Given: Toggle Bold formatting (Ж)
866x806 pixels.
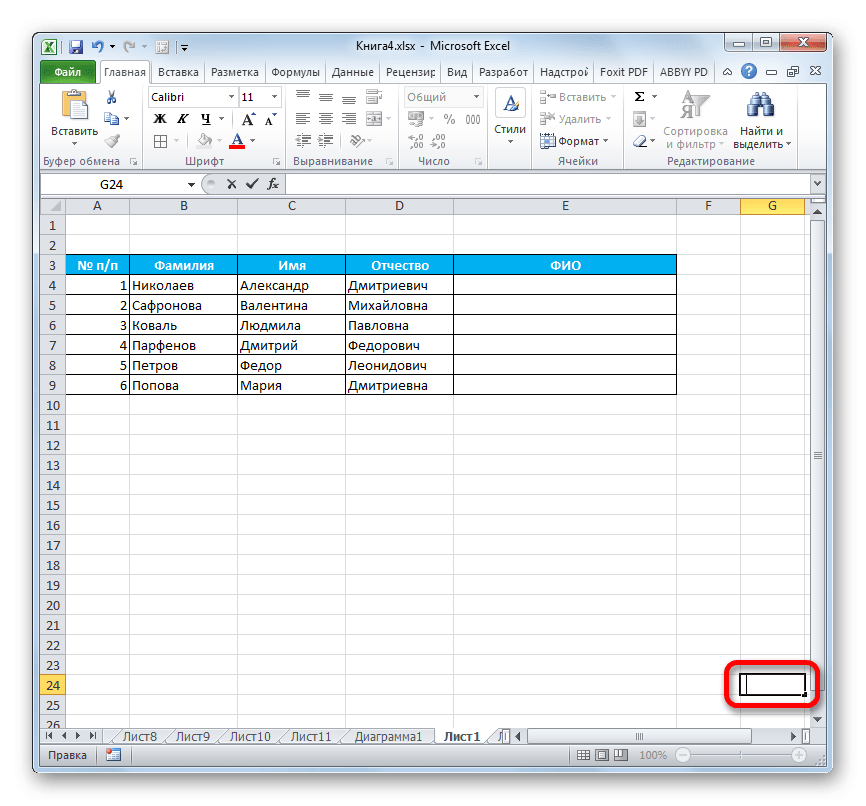Looking at the screenshot, I should pyautogui.click(x=160, y=119).
